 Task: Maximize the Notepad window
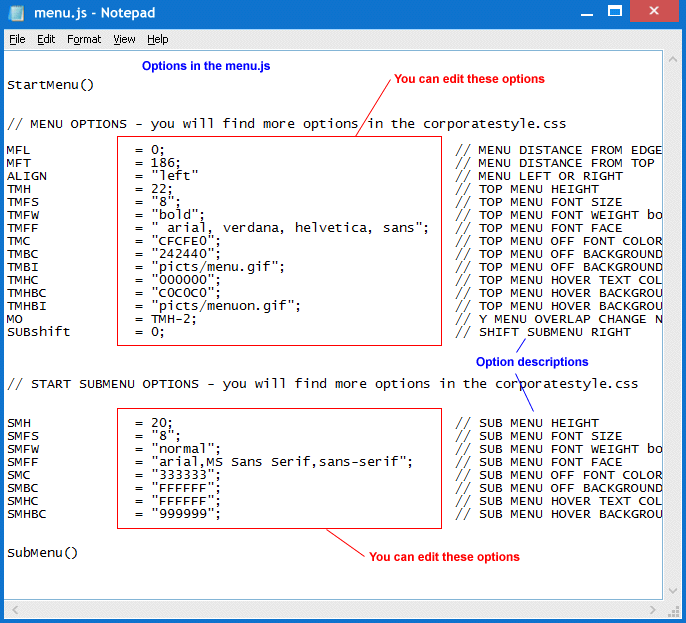(x=614, y=11)
